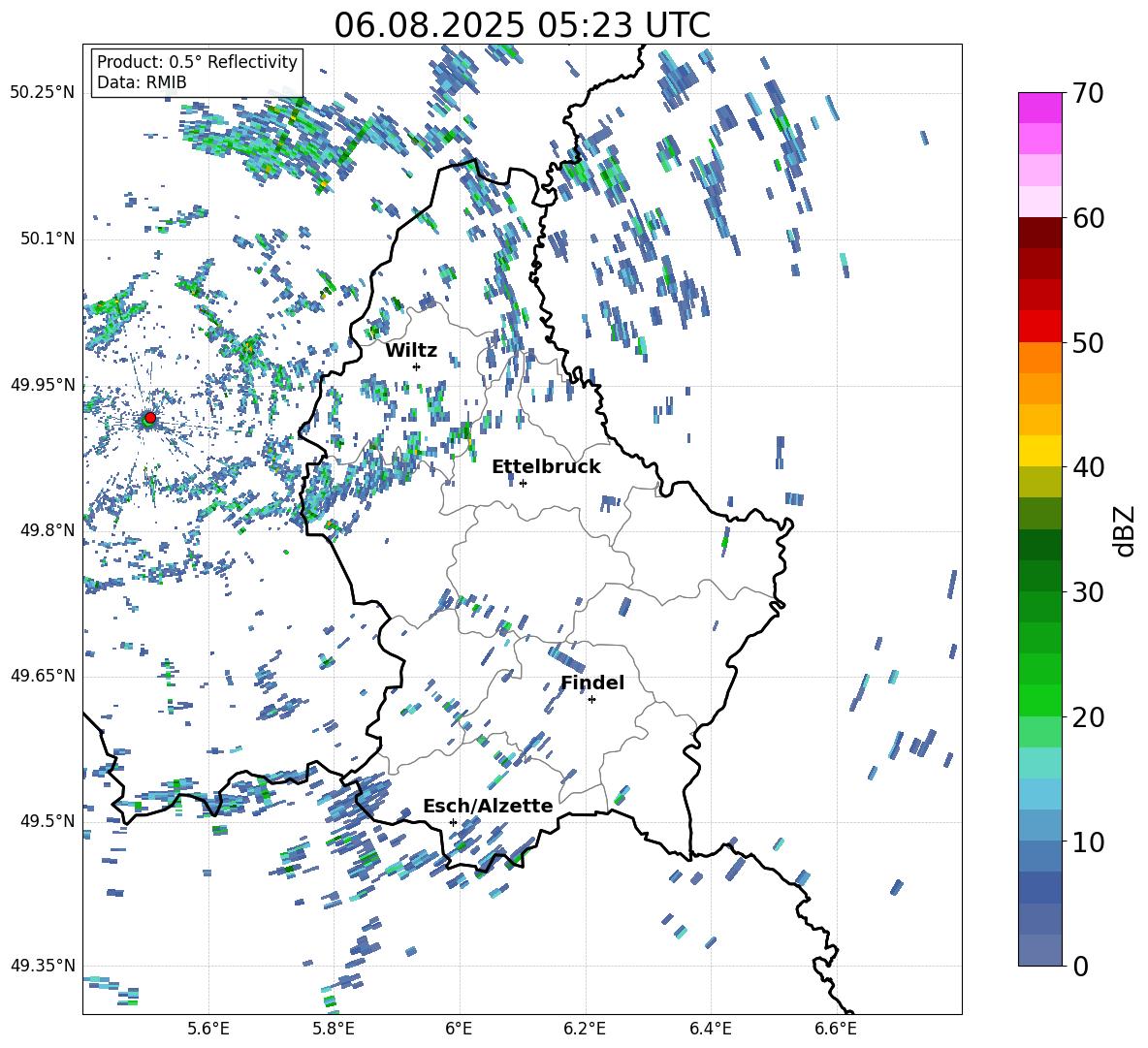Click the 49.65°N latitude label
1148x1048 pixels.
[43, 676]
